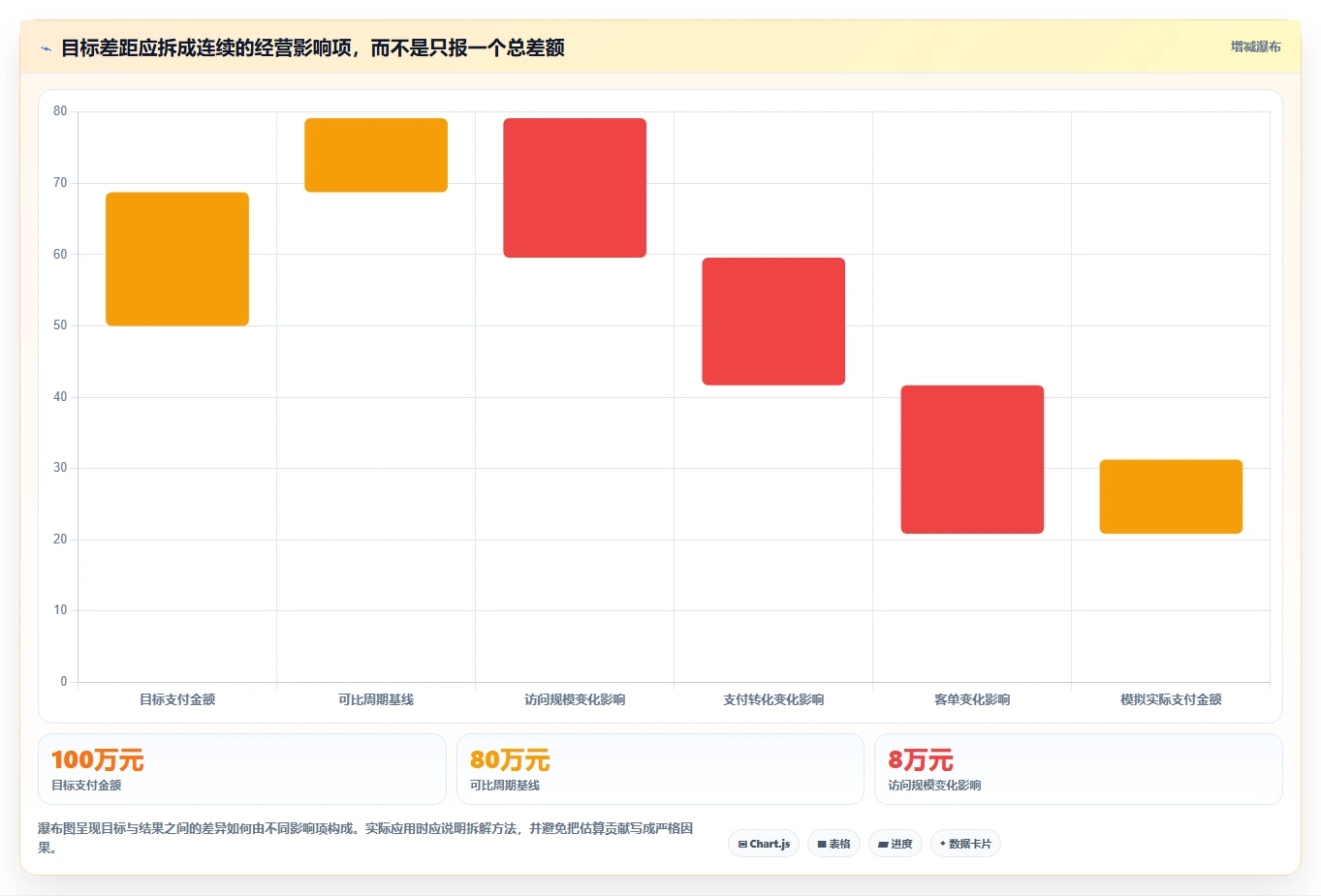Select the red 支付转化变化影响 bar
This screenshot has width=1321, height=896.
click(773, 322)
